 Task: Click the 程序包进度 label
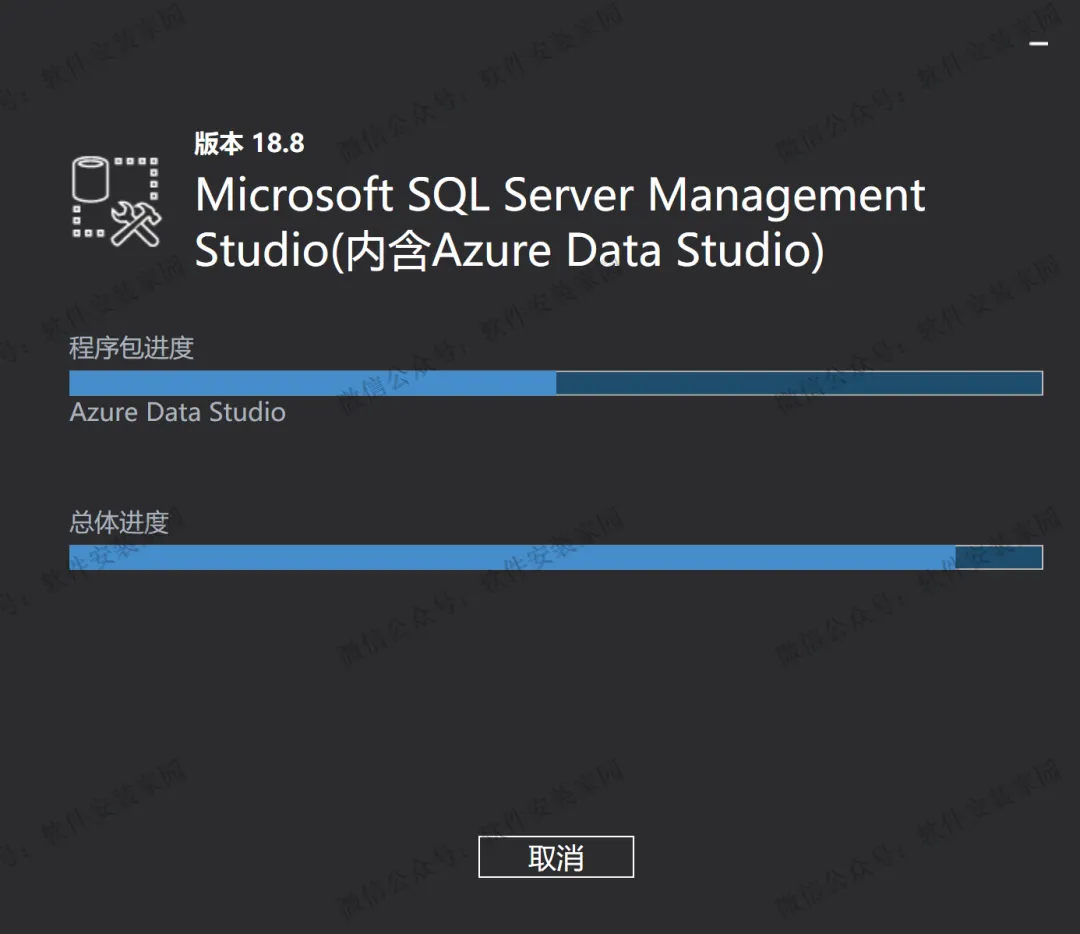tap(131, 348)
